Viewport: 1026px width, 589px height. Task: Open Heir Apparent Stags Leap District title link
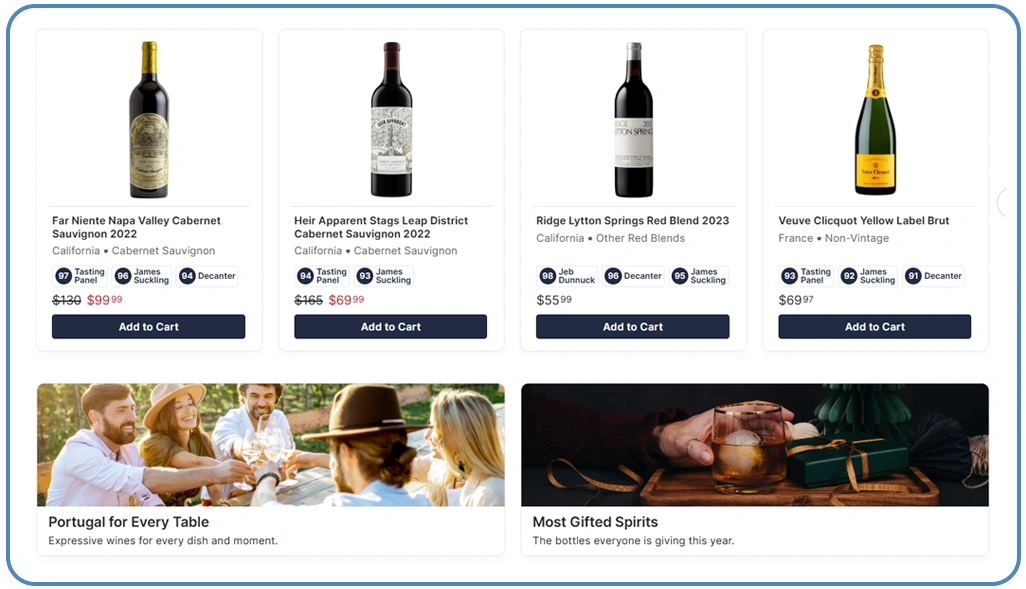(381, 227)
